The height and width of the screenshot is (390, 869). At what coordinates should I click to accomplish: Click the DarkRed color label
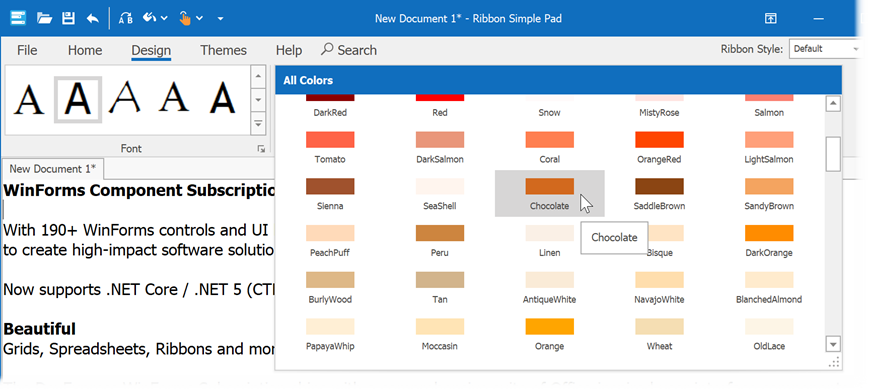point(330,112)
